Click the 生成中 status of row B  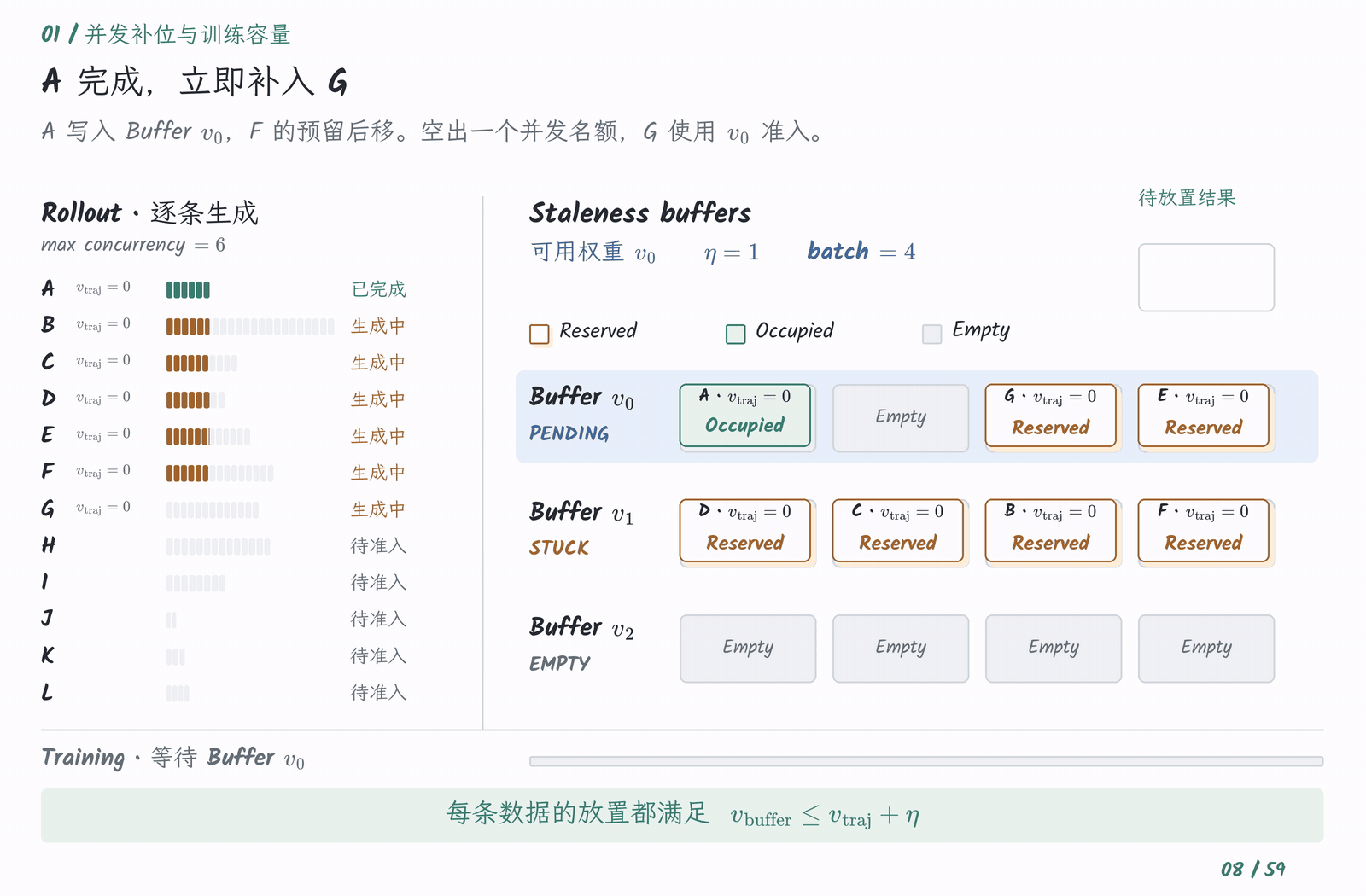click(378, 326)
